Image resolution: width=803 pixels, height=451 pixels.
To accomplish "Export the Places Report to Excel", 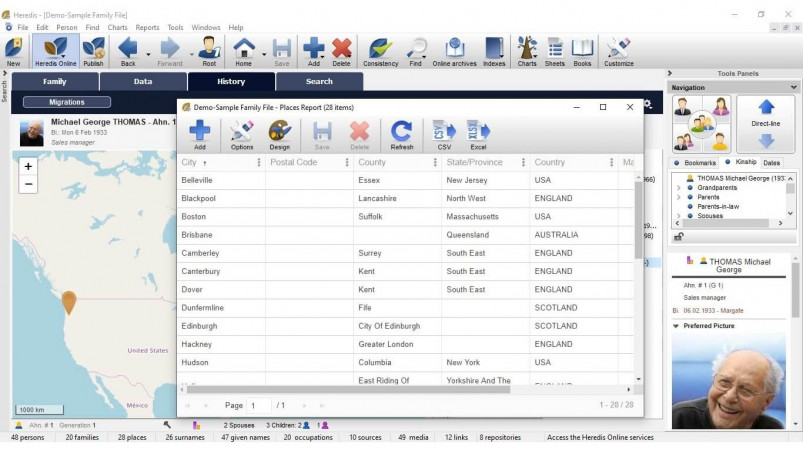I will (478, 135).
